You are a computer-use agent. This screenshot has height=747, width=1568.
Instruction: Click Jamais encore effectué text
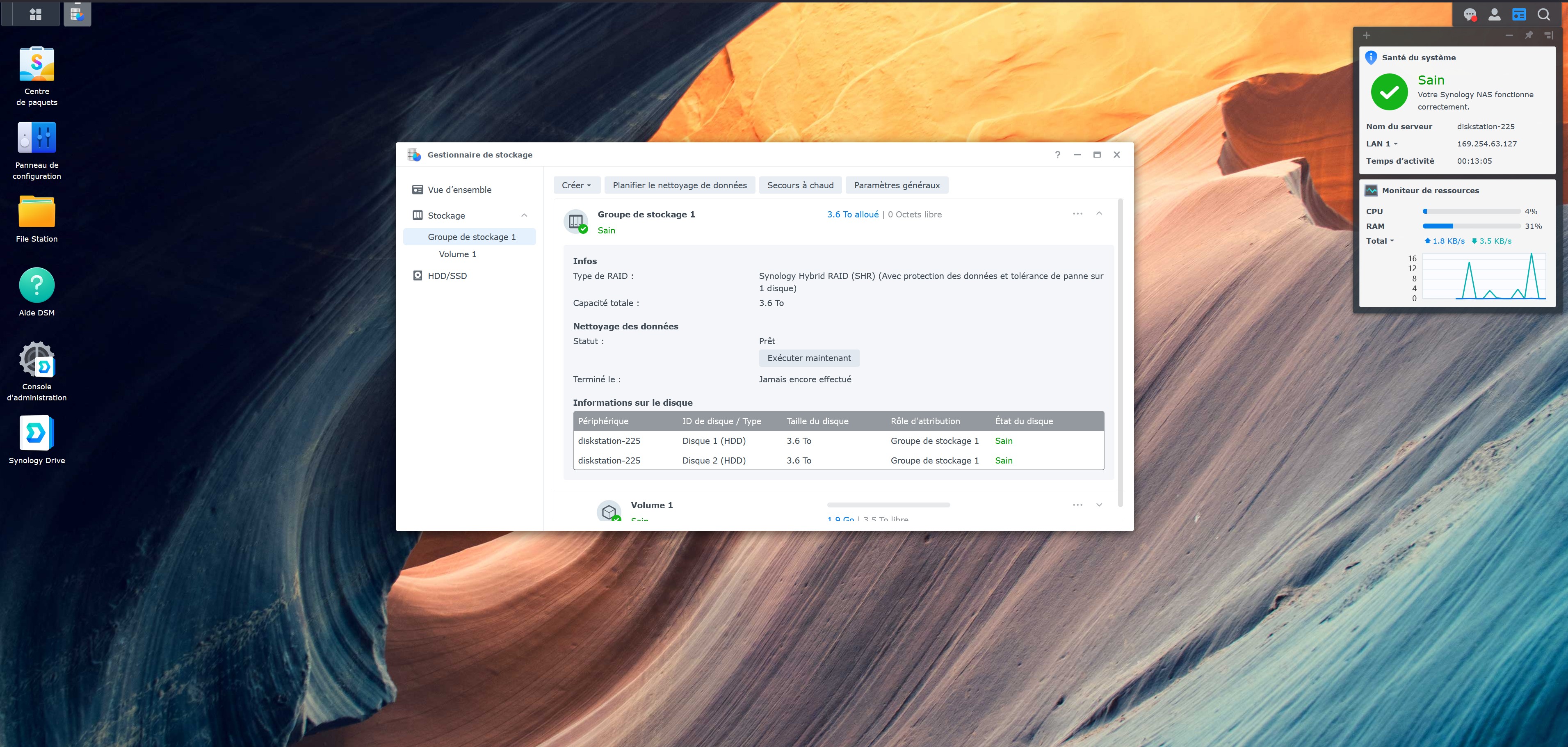coord(805,379)
